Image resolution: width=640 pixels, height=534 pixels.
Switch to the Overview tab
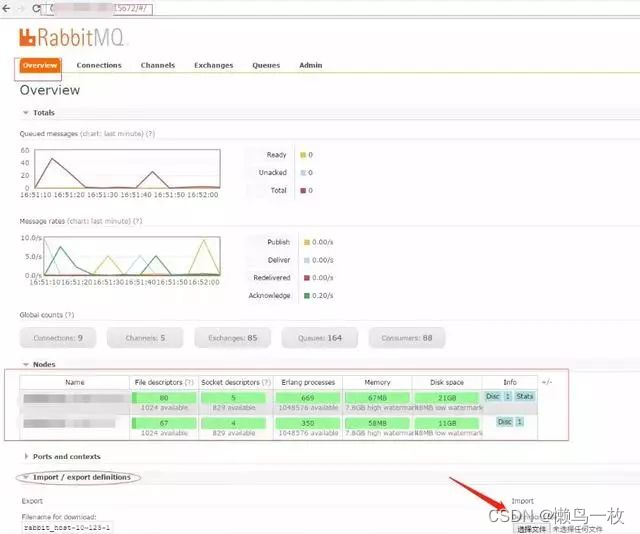point(40,65)
